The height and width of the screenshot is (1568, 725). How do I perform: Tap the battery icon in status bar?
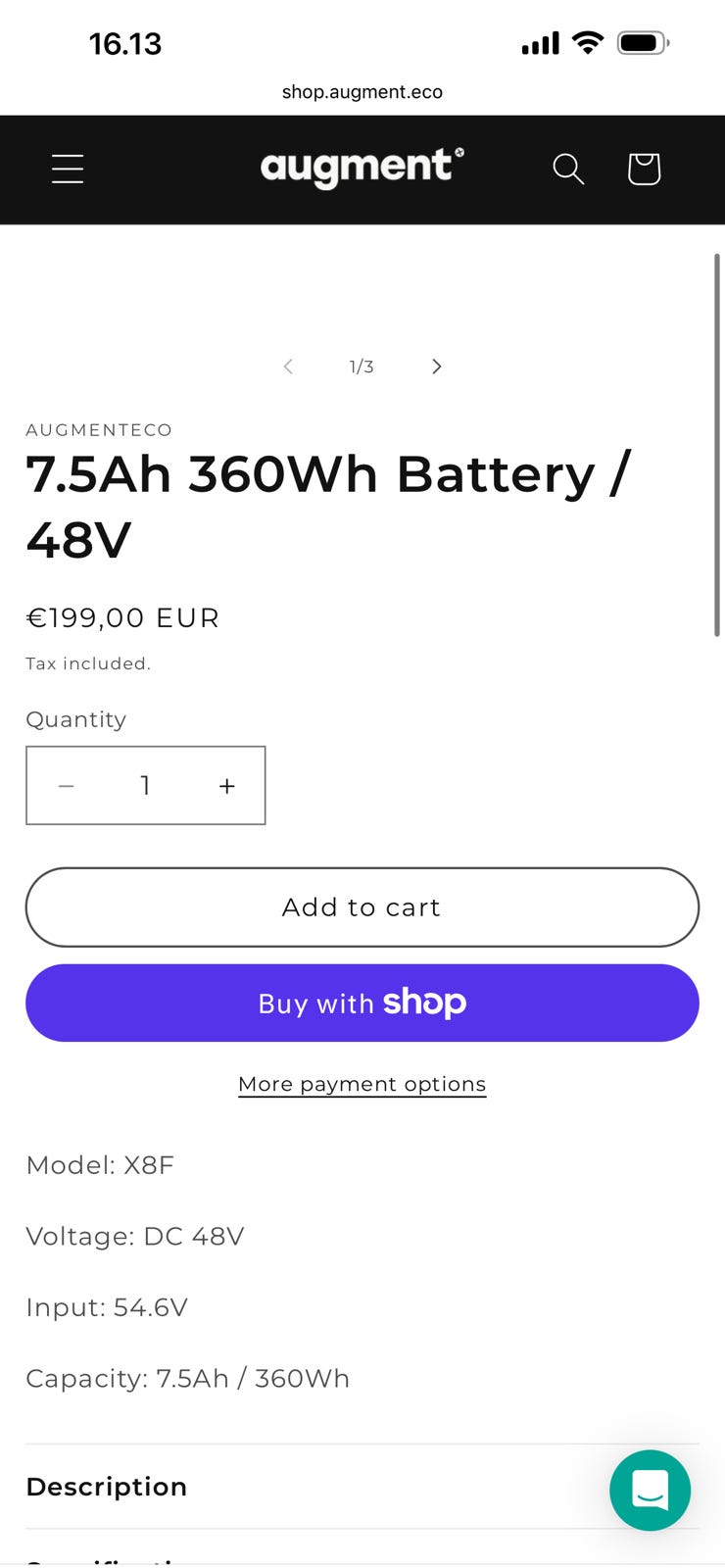(x=643, y=43)
